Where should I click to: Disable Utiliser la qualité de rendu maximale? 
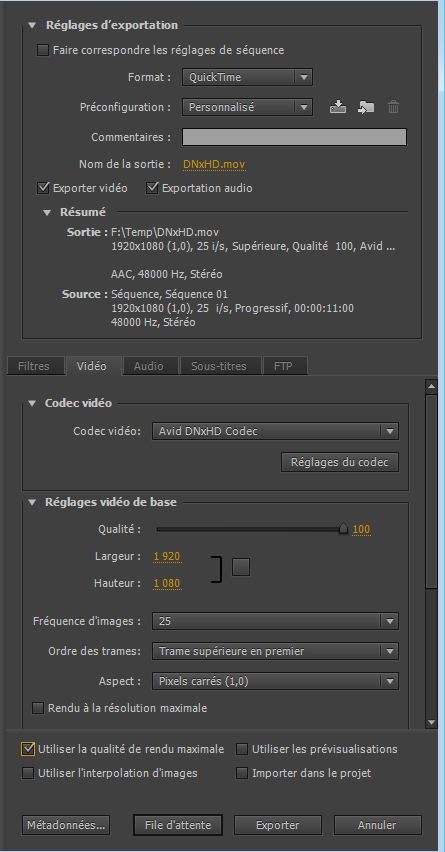pyautogui.click(x=28, y=749)
